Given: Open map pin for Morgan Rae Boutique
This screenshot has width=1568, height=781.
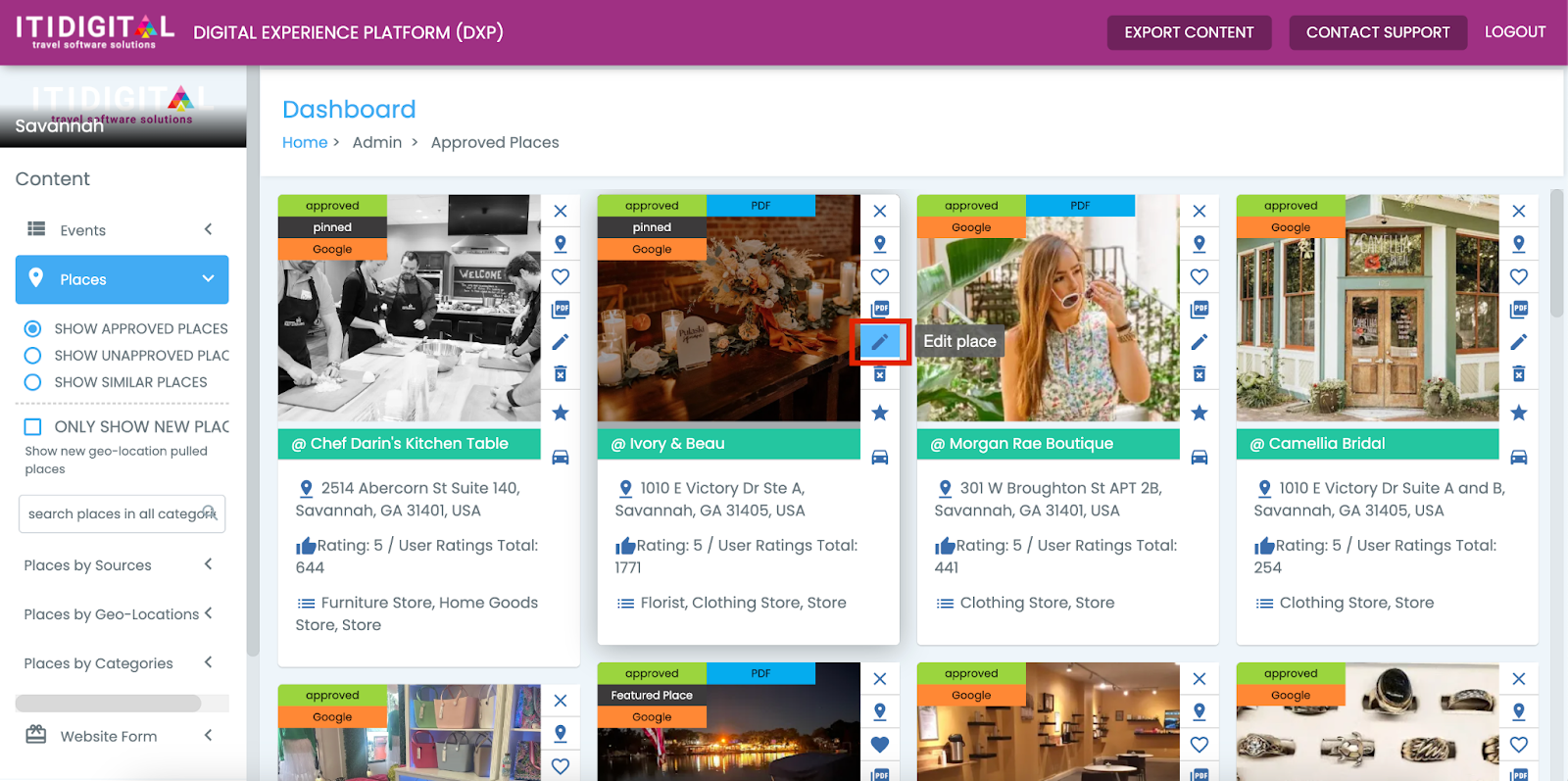Looking at the screenshot, I should coord(1200,244).
